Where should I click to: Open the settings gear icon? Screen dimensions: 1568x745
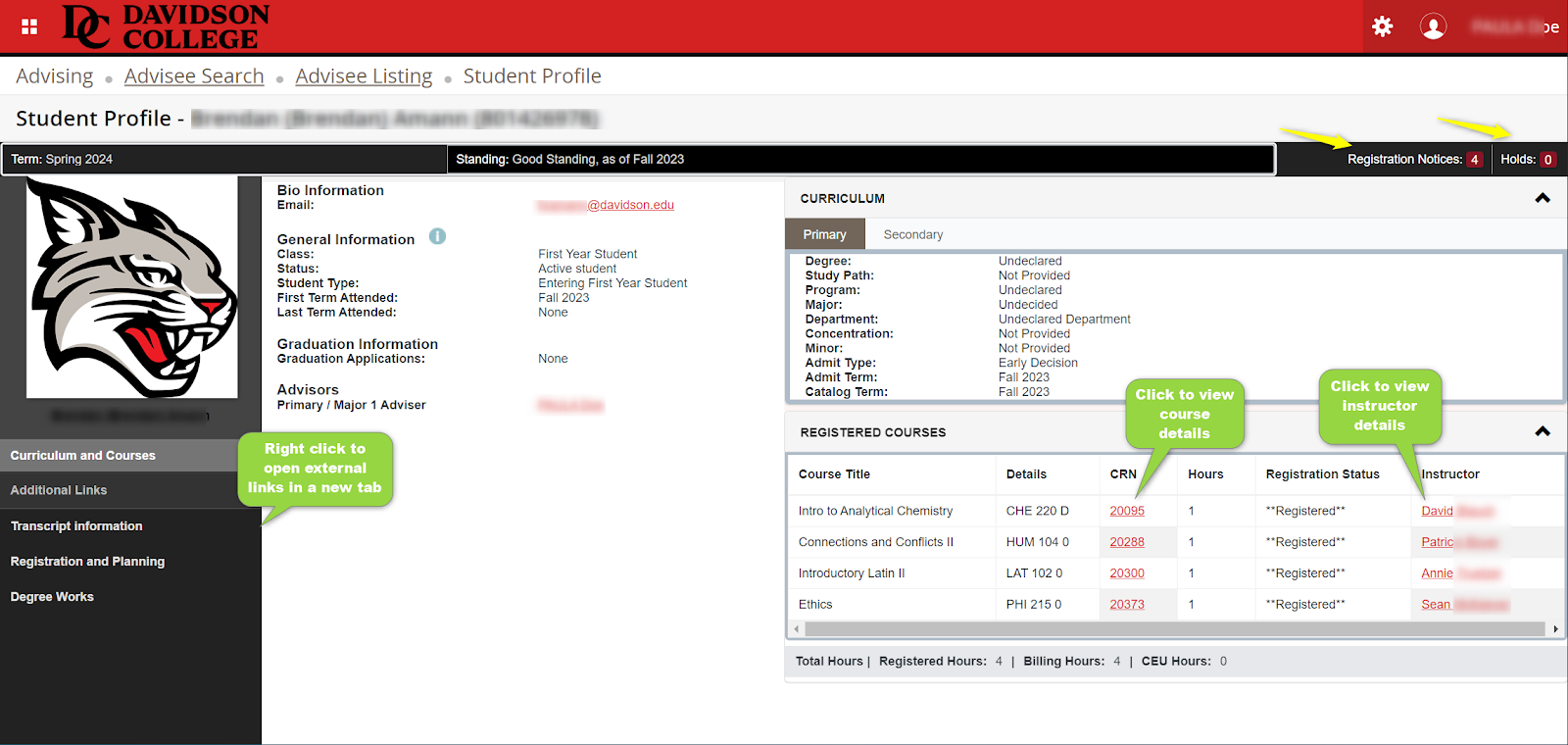[x=1383, y=26]
